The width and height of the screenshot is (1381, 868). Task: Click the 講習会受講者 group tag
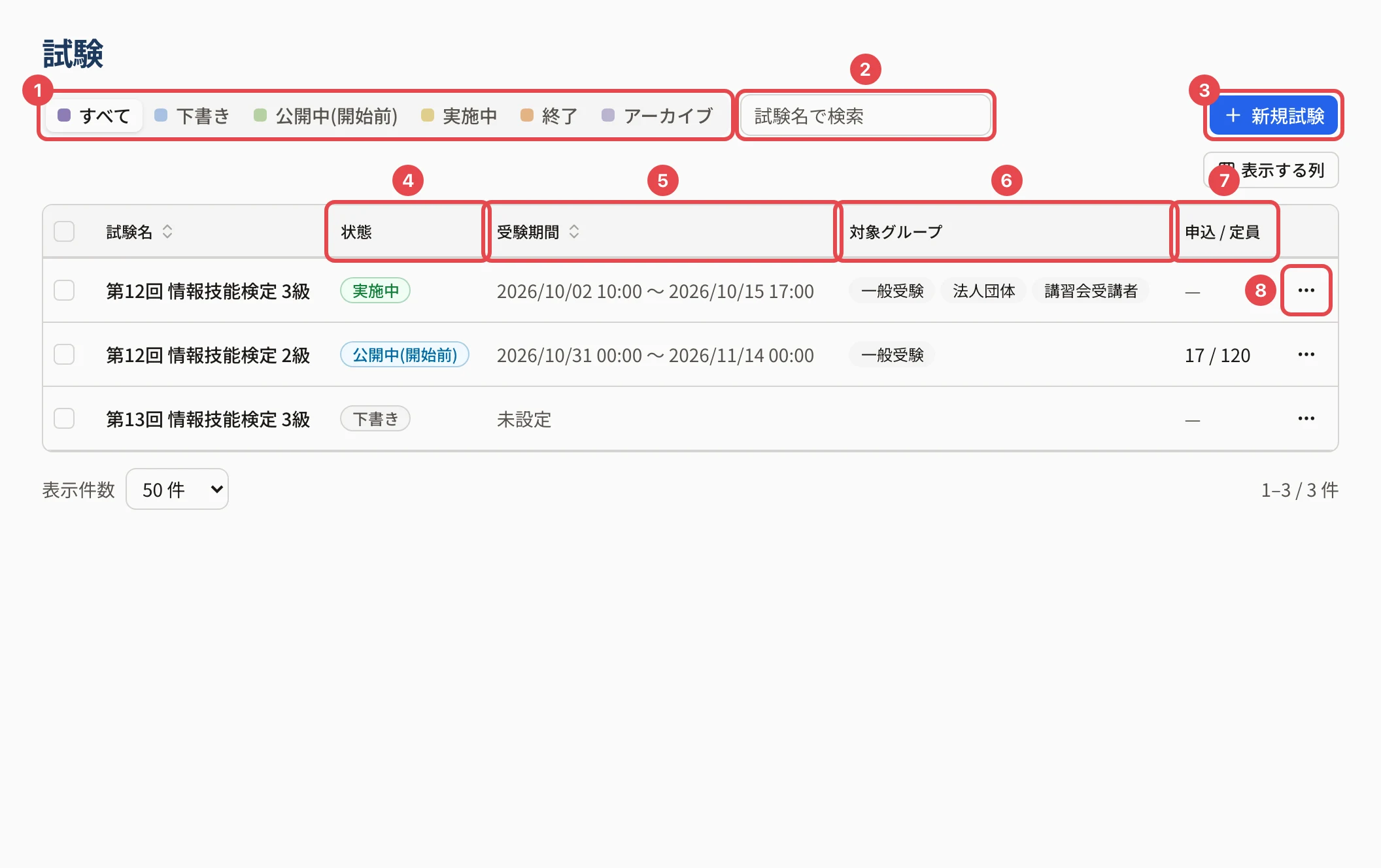(x=1091, y=290)
